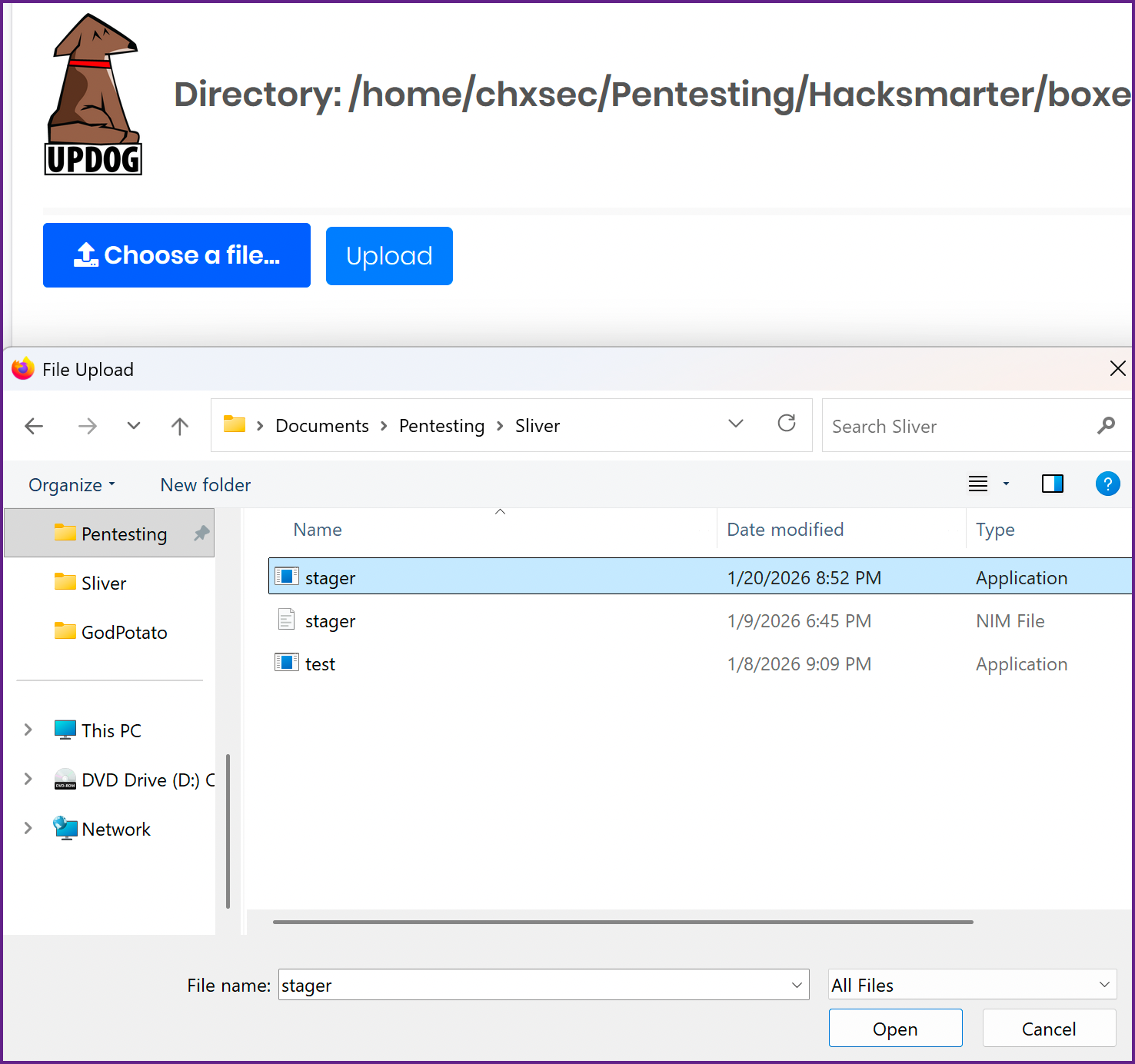The image size is (1135, 1064).
Task: Click the Firefox icon in File Upload title
Action: pos(23,369)
